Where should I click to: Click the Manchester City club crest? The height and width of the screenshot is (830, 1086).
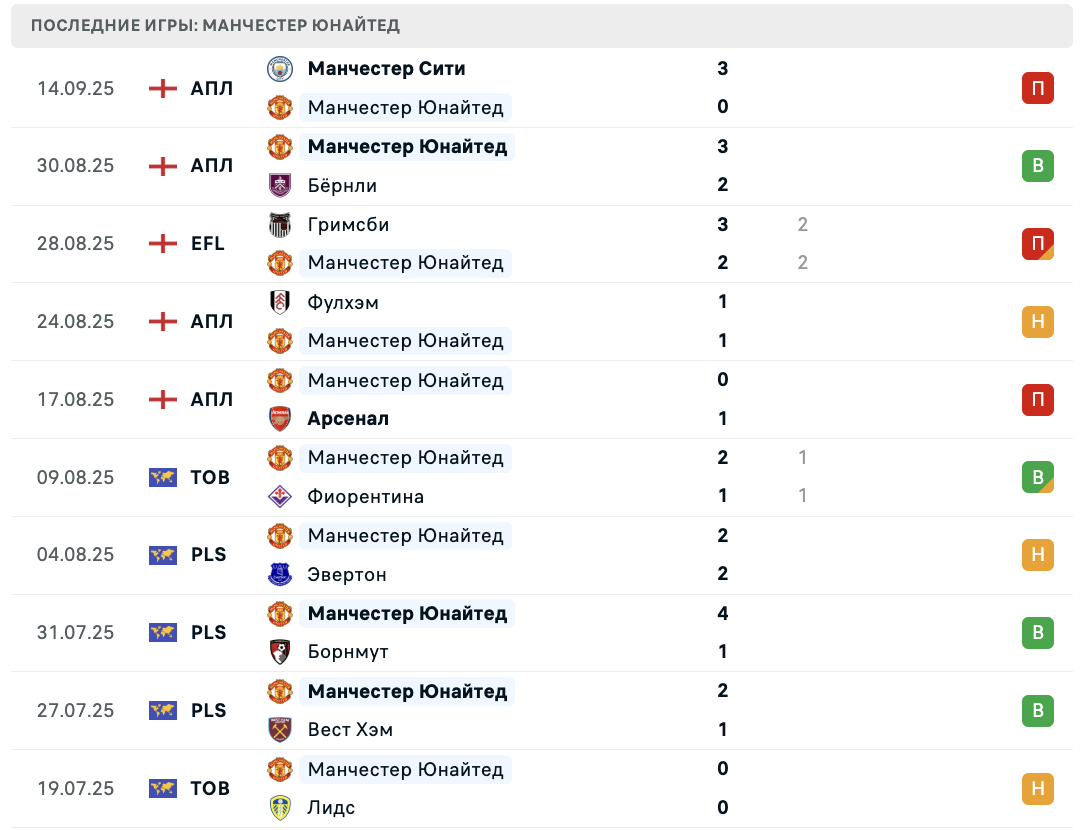(x=280, y=69)
